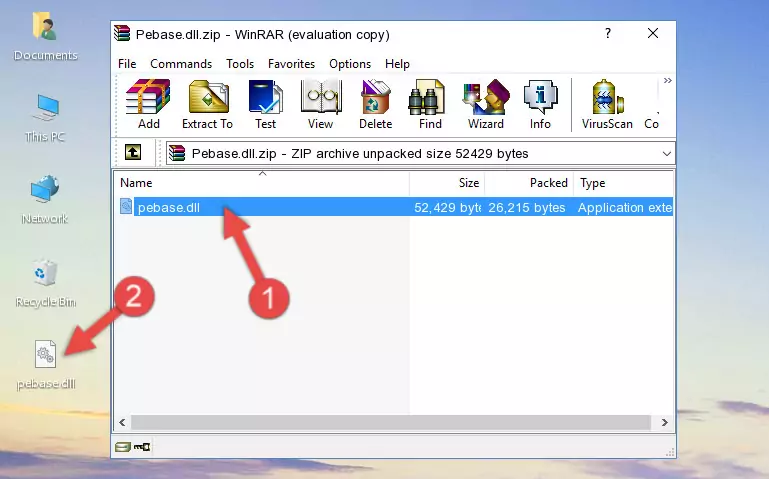Click the Application extension type cell
Viewport: 769px width, 479px height.
[x=625, y=207]
